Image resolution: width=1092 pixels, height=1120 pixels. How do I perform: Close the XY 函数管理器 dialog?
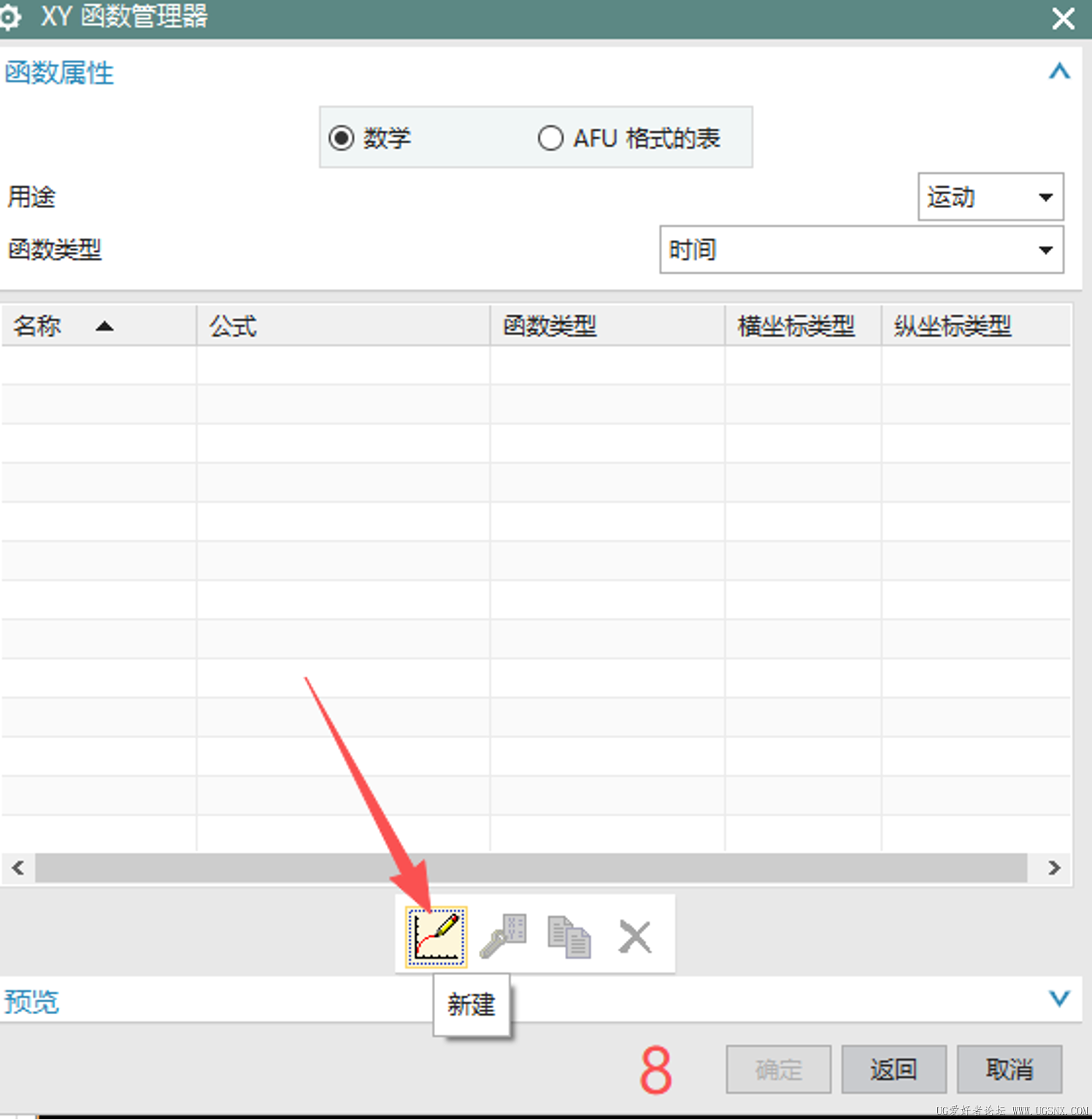[1063, 18]
